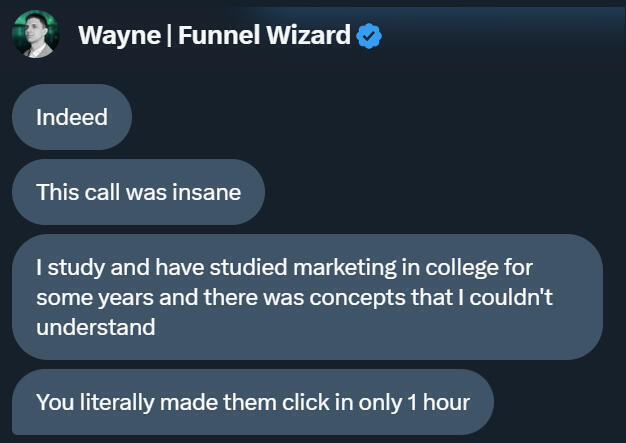The height and width of the screenshot is (443, 626).
Task: Select the "Indeed" message bubble
Action: point(71,117)
